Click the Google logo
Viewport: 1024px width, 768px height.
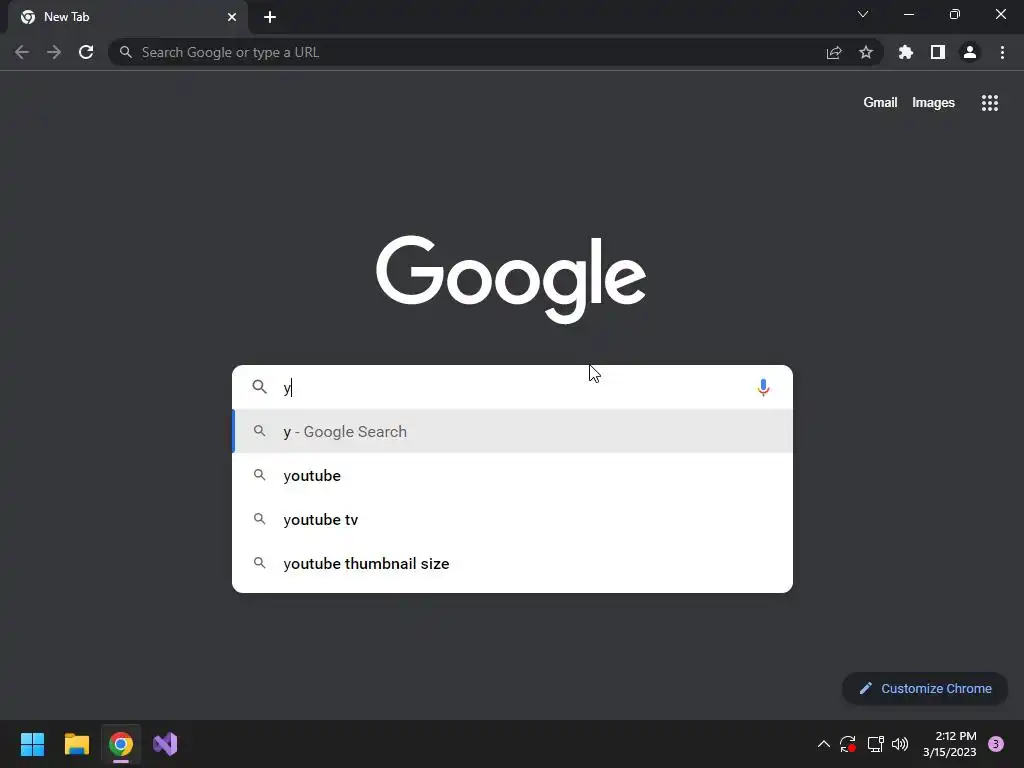[x=511, y=279]
